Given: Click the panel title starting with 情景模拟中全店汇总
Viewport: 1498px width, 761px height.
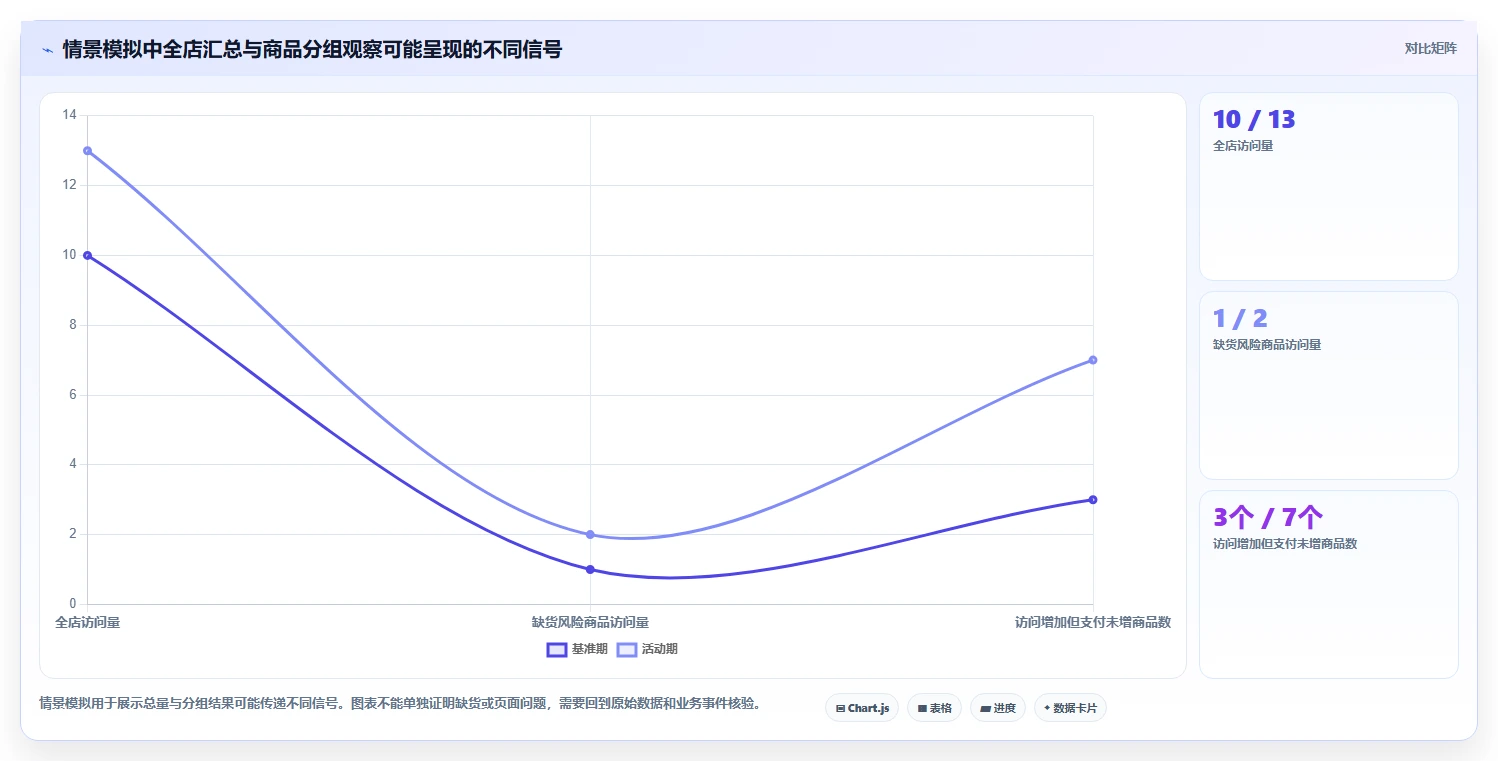Looking at the screenshot, I should pos(312,49).
